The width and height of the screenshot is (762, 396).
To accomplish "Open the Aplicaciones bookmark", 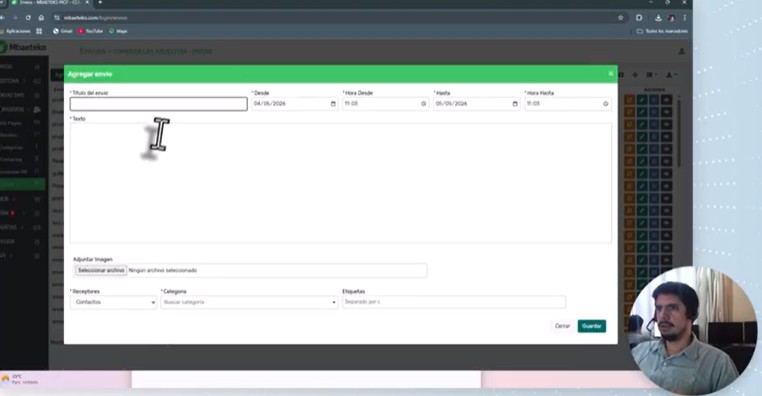I will click(16, 31).
